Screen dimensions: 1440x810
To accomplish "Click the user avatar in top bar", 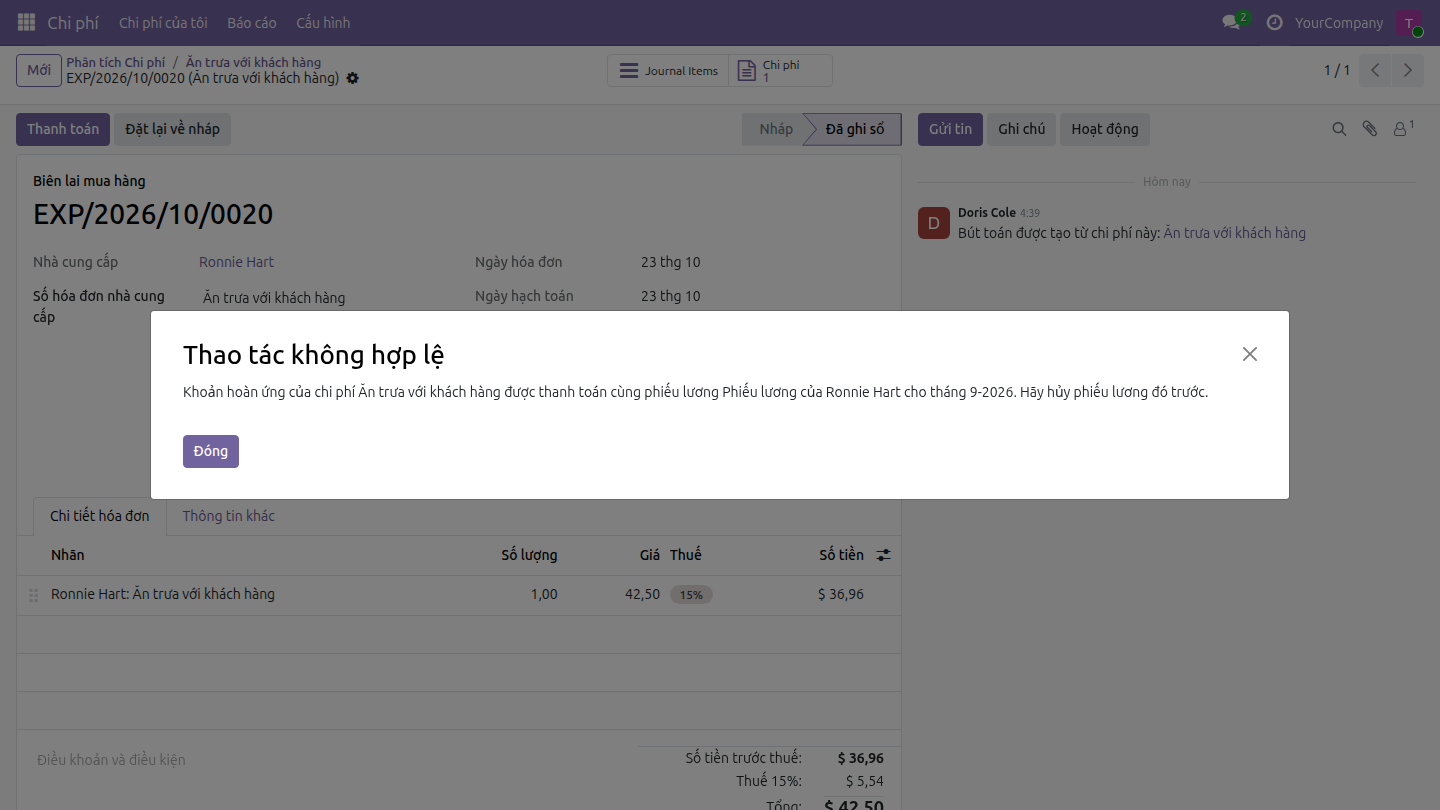I will pos(1409,22).
